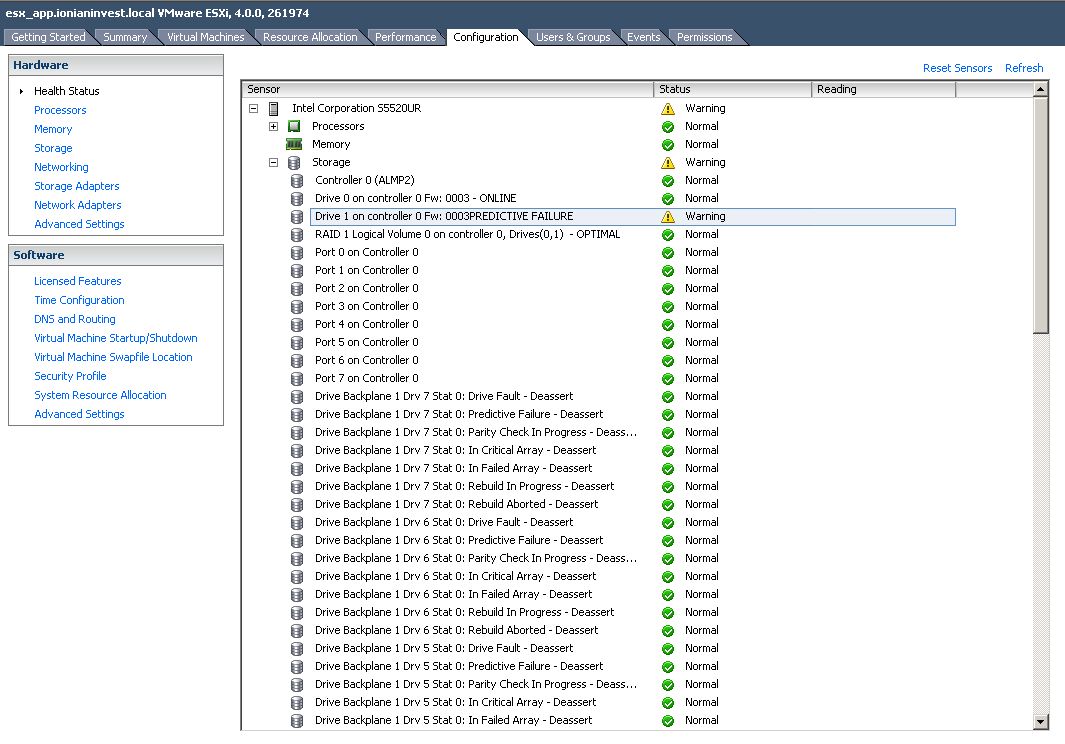Open the DNS and Routing link
The width and height of the screenshot is (1065, 744).
(x=75, y=319)
